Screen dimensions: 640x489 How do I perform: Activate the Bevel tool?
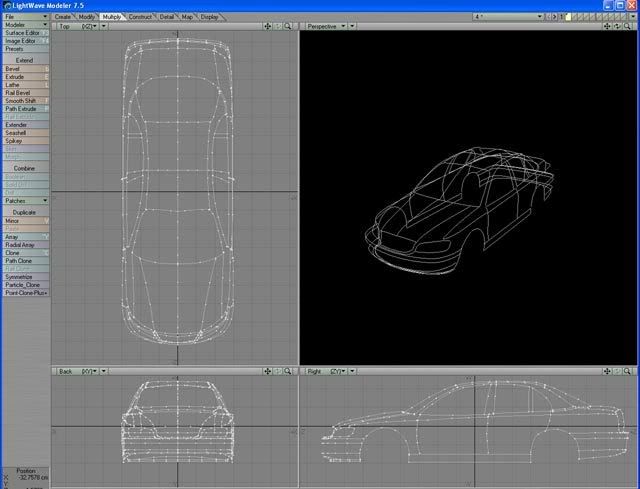click(26, 69)
